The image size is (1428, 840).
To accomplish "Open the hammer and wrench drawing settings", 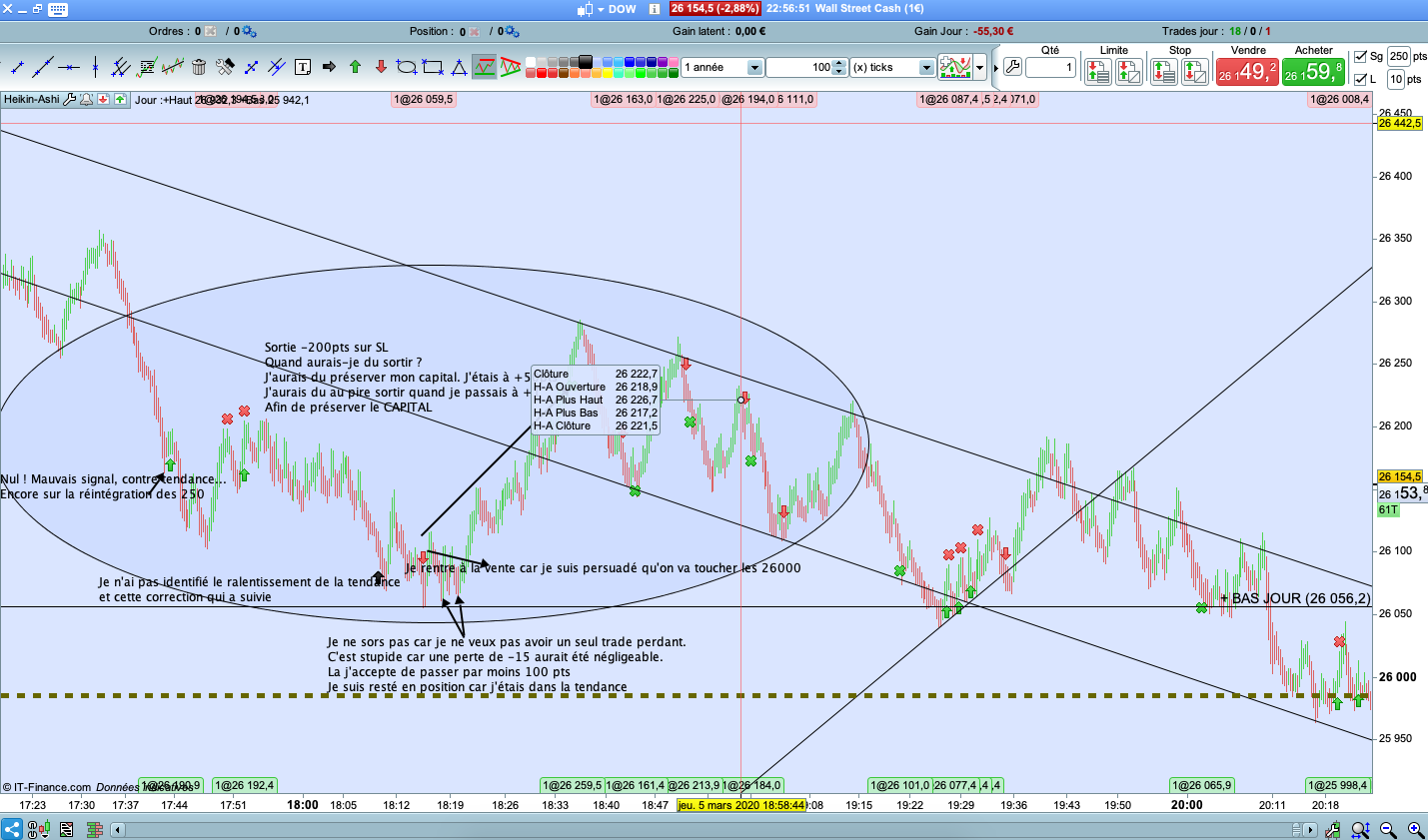I will click(225, 67).
